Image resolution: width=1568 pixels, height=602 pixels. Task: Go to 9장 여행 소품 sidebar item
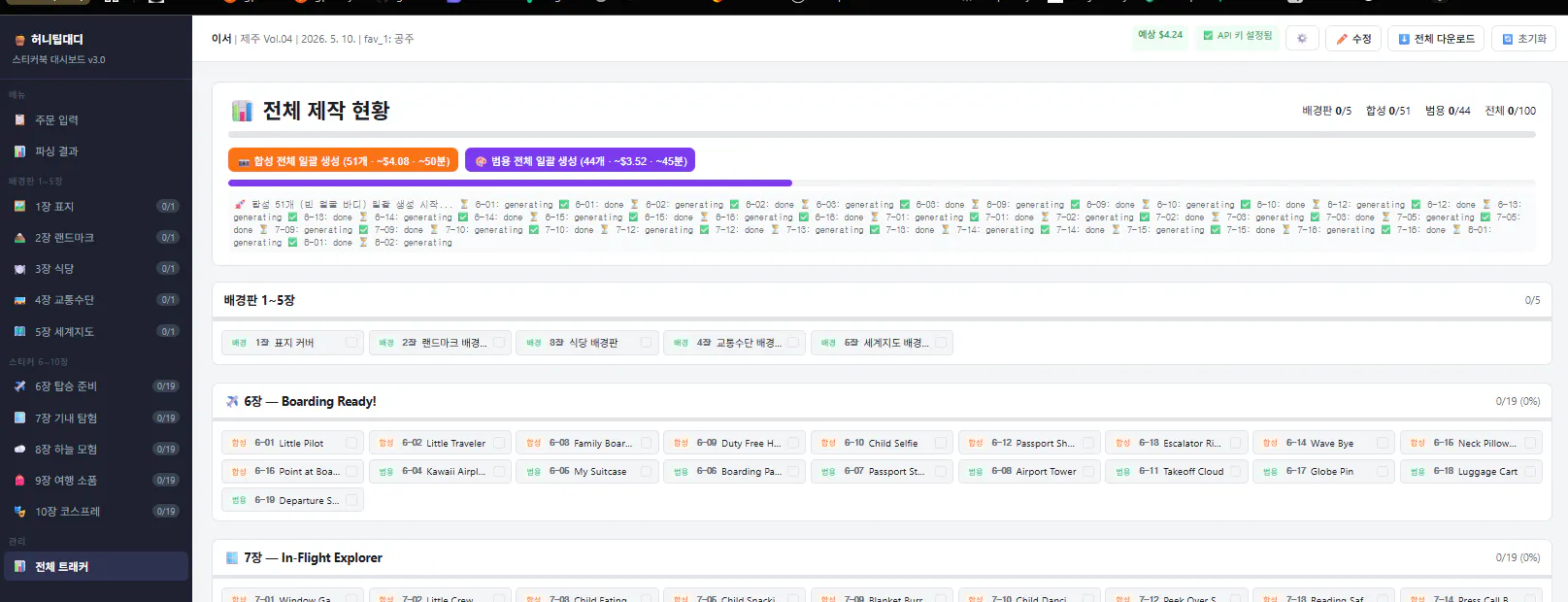pos(94,481)
